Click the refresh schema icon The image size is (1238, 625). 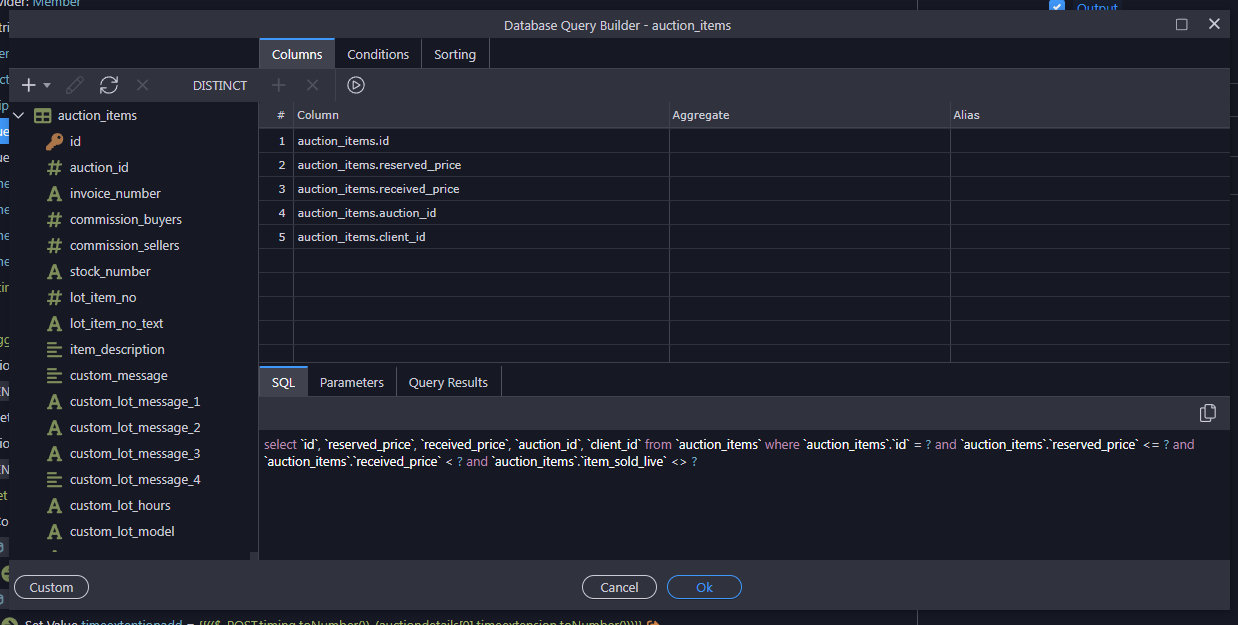pyautogui.click(x=109, y=85)
